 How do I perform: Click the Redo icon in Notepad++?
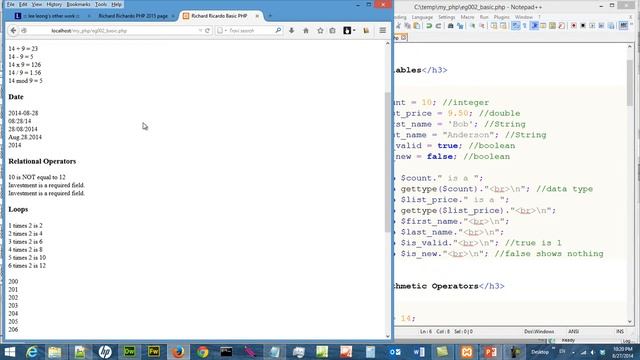pyautogui.click(x=438, y=26)
